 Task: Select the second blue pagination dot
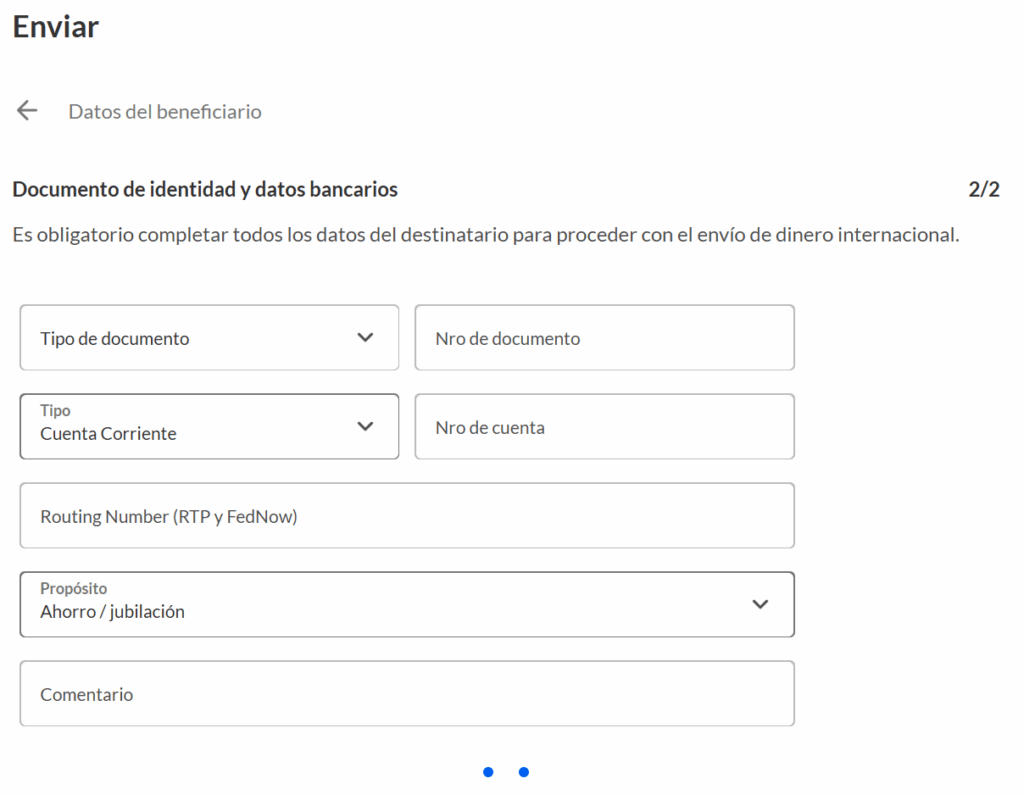coord(523,772)
